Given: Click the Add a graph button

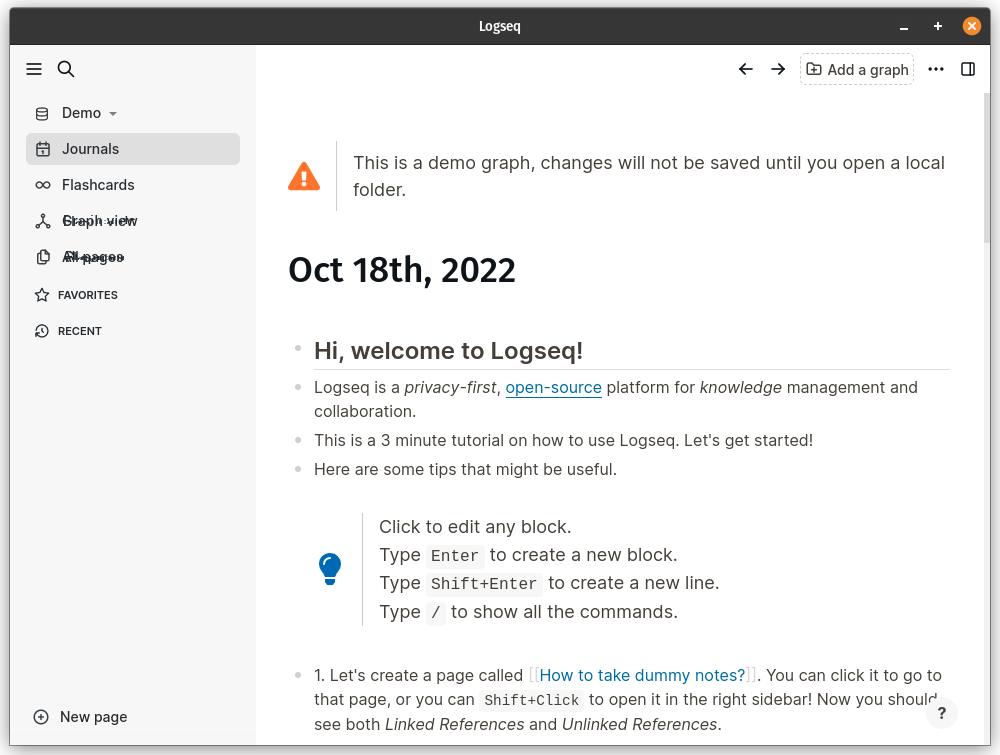Looking at the screenshot, I should pos(857,69).
